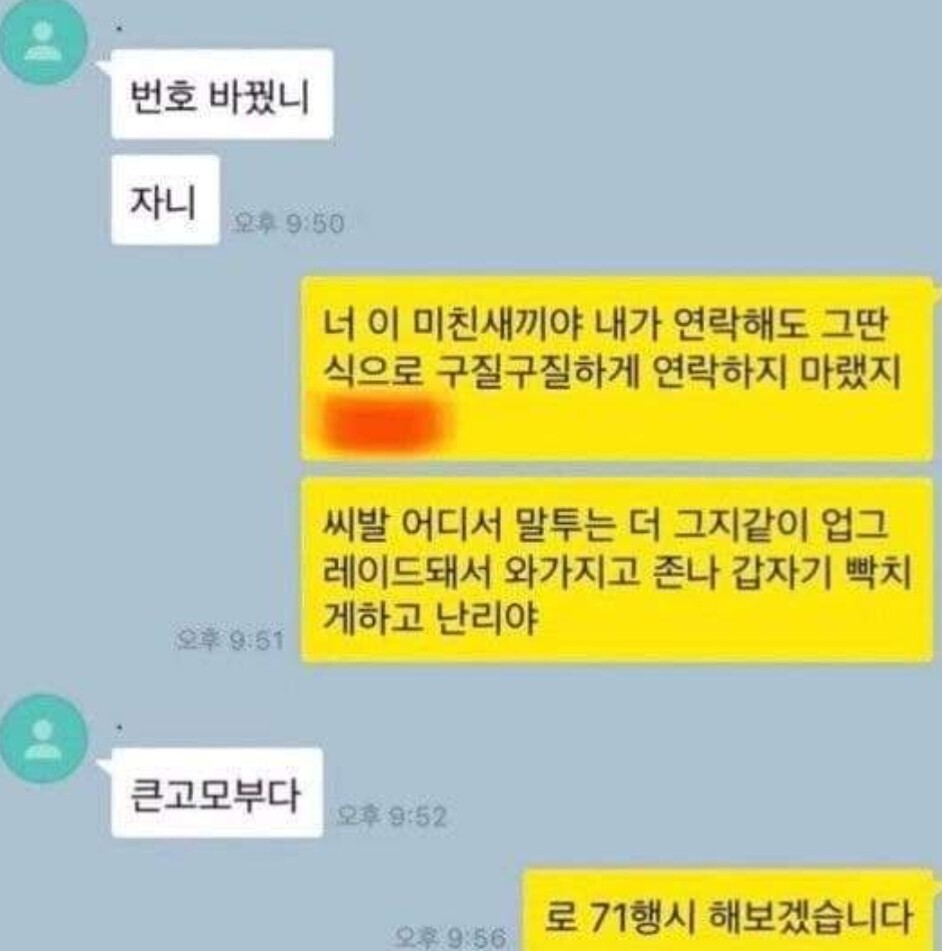
Task: Click the 오후 9:51 timestamp
Action: point(229,640)
